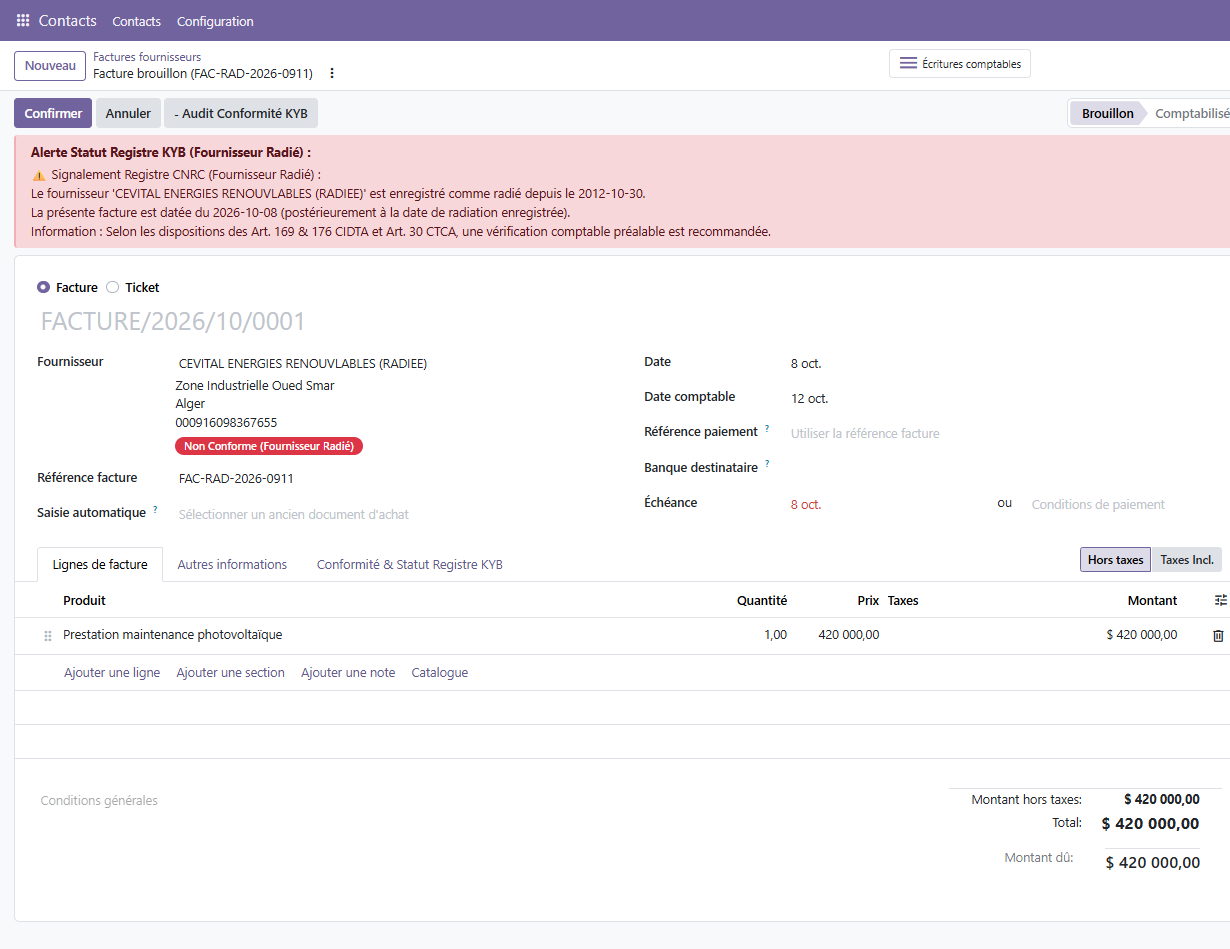Screen dimensions: 1230x949
Task: Open the Configuration menu
Action: coord(215,21)
